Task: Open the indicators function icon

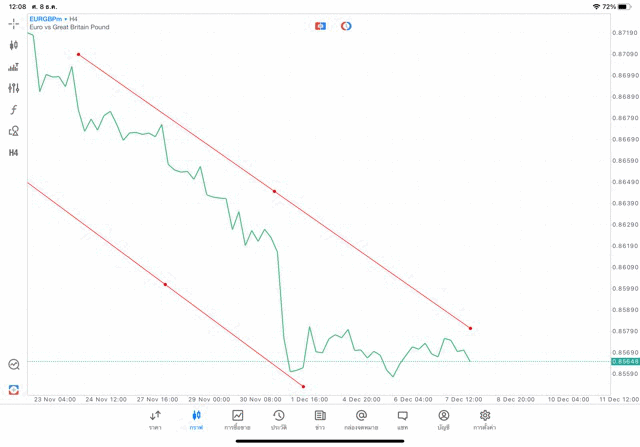Action: [14, 110]
